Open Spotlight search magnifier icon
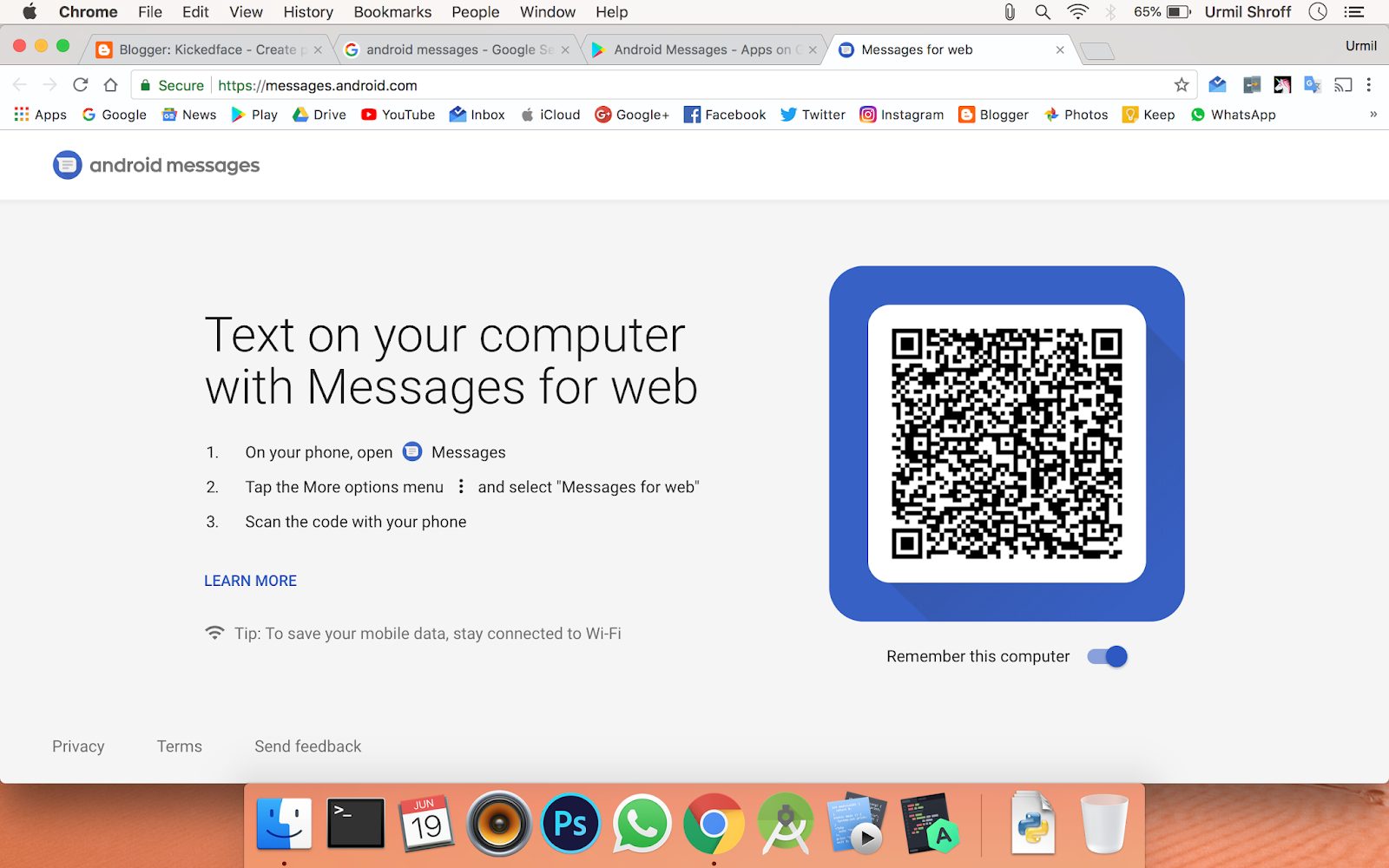 click(x=1043, y=12)
